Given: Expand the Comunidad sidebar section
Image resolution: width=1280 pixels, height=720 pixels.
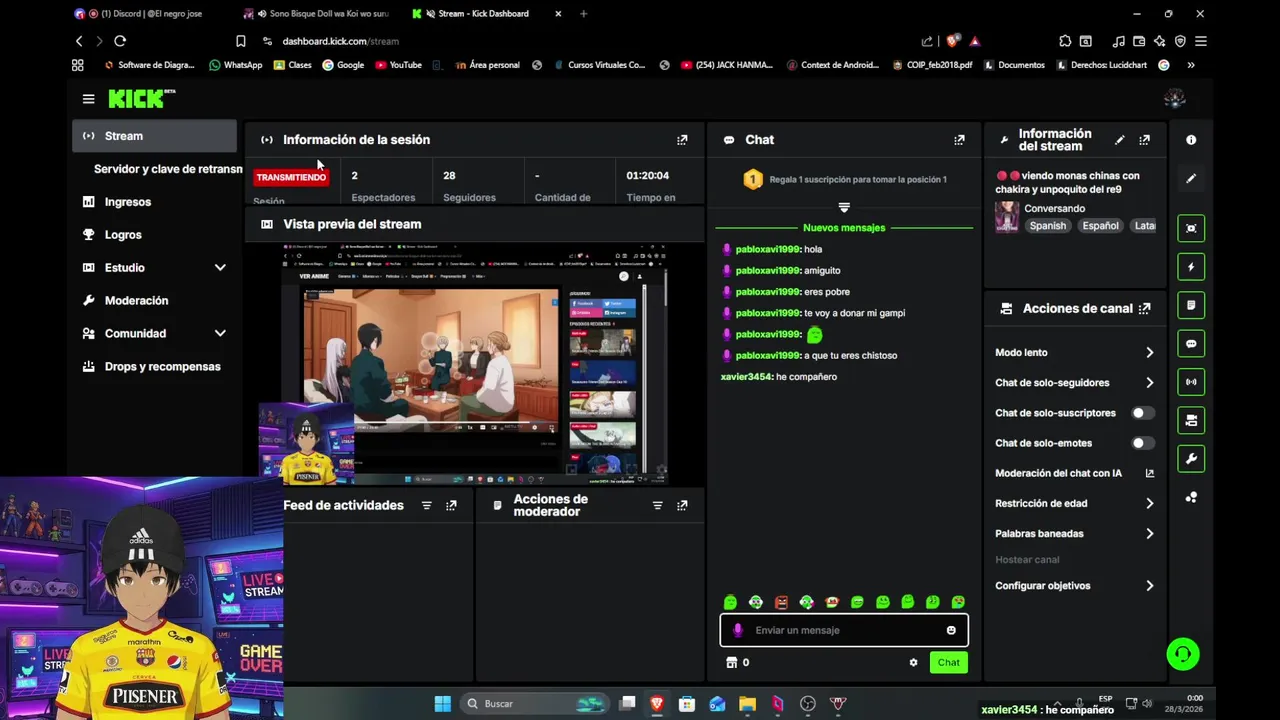Looking at the screenshot, I should tap(220, 334).
